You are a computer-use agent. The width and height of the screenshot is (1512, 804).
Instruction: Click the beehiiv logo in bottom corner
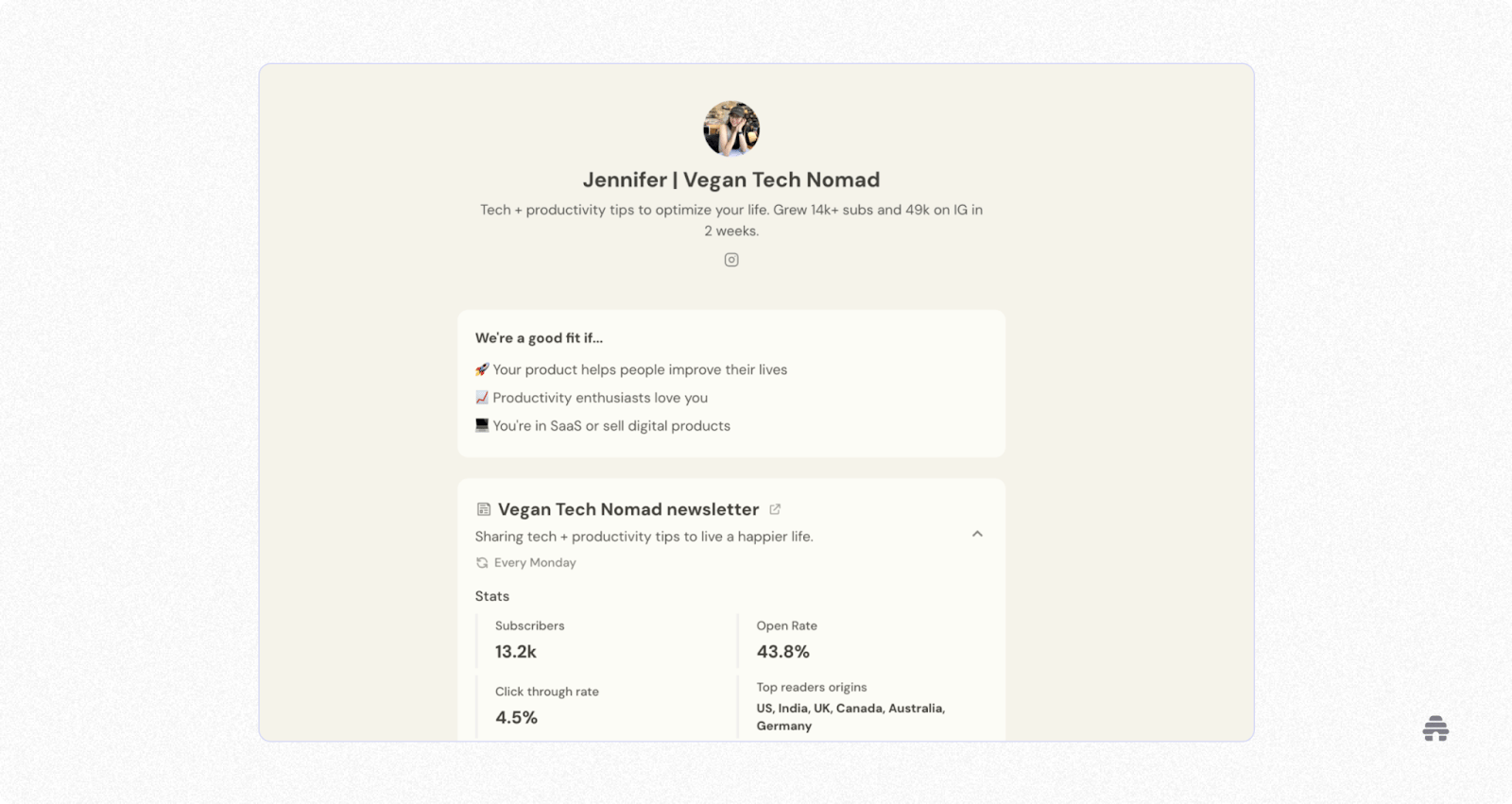[1435, 729]
